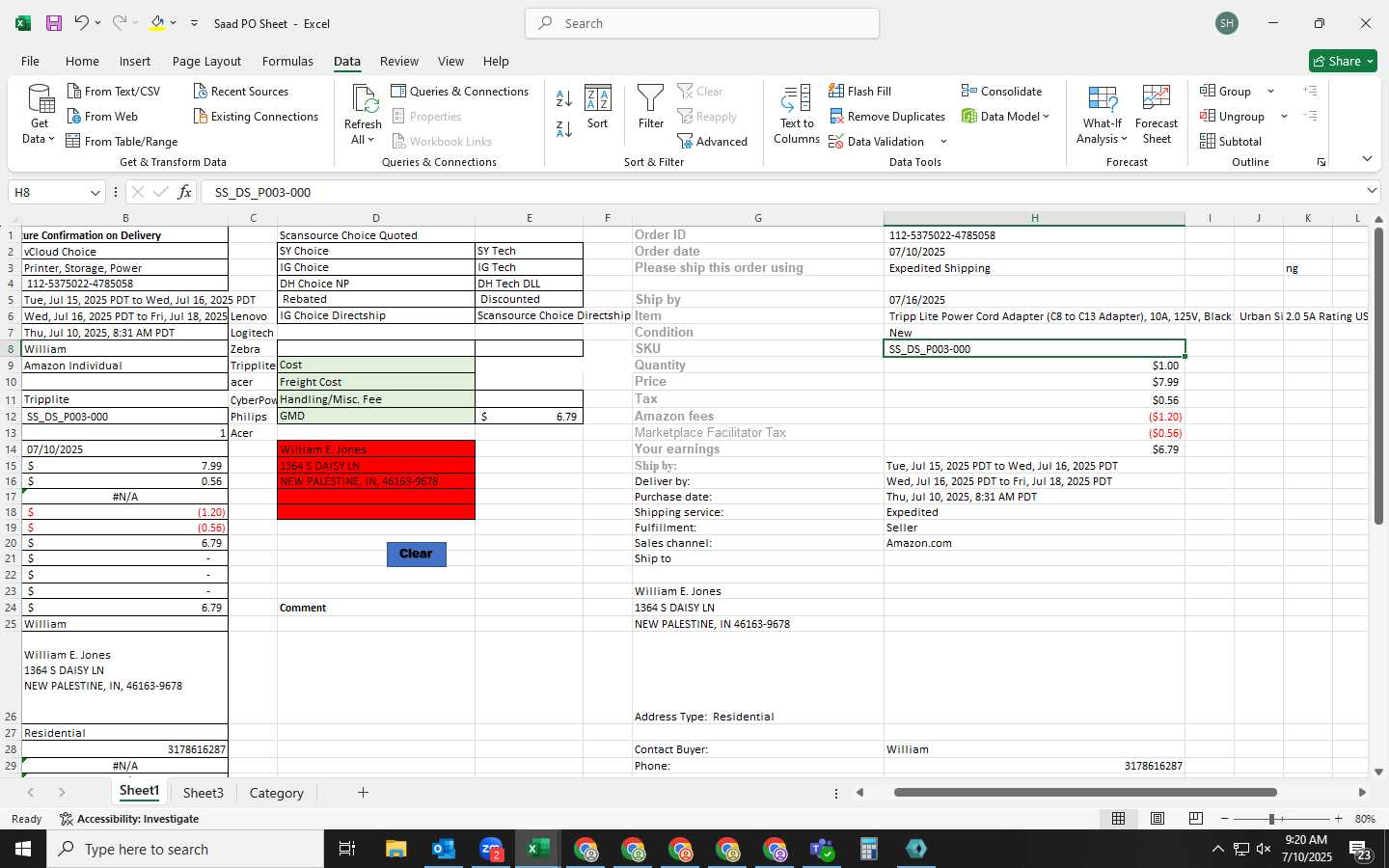
Task: Open Calculator from taskbar
Action: (869, 849)
